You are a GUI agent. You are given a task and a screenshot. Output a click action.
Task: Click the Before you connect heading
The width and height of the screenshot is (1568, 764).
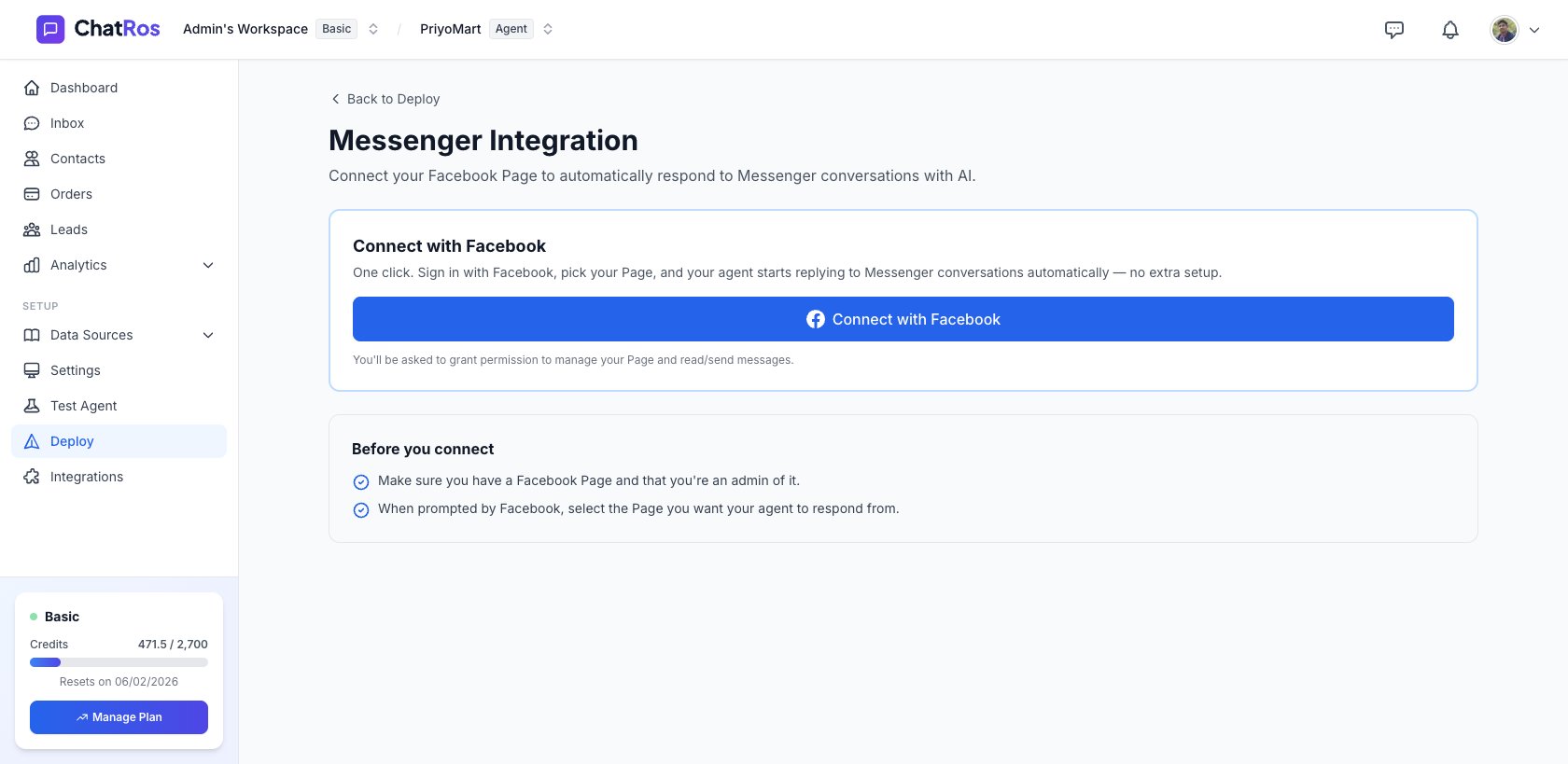click(423, 449)
